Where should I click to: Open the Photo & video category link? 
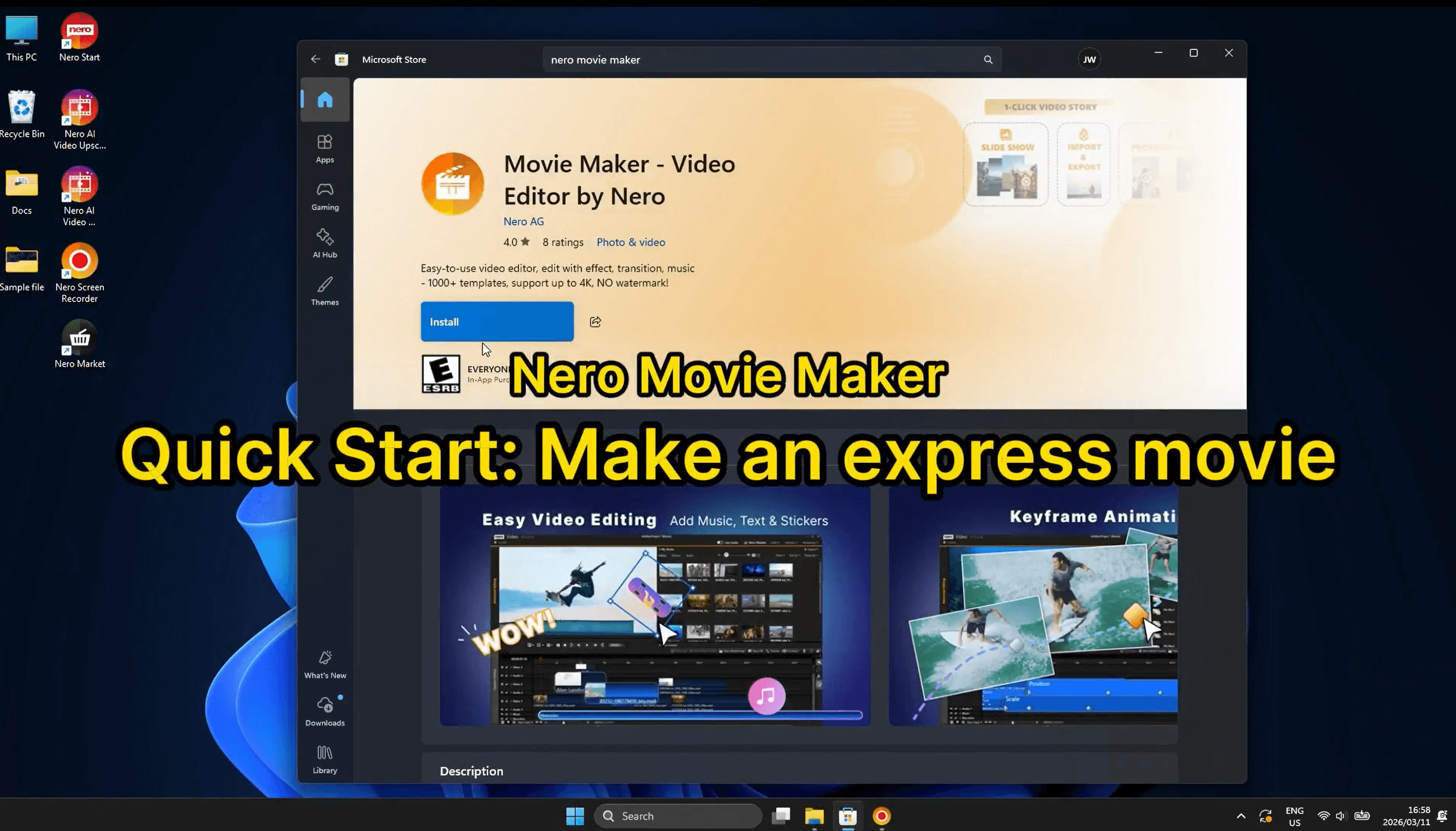pos(630,242)
